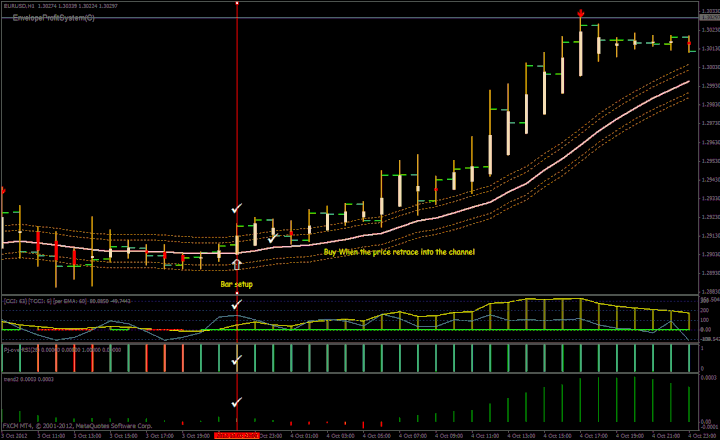The image size is (720, 440).
Task: Click the trend2 indicator label
Action: pyautogui.click(x=28, y=379)
